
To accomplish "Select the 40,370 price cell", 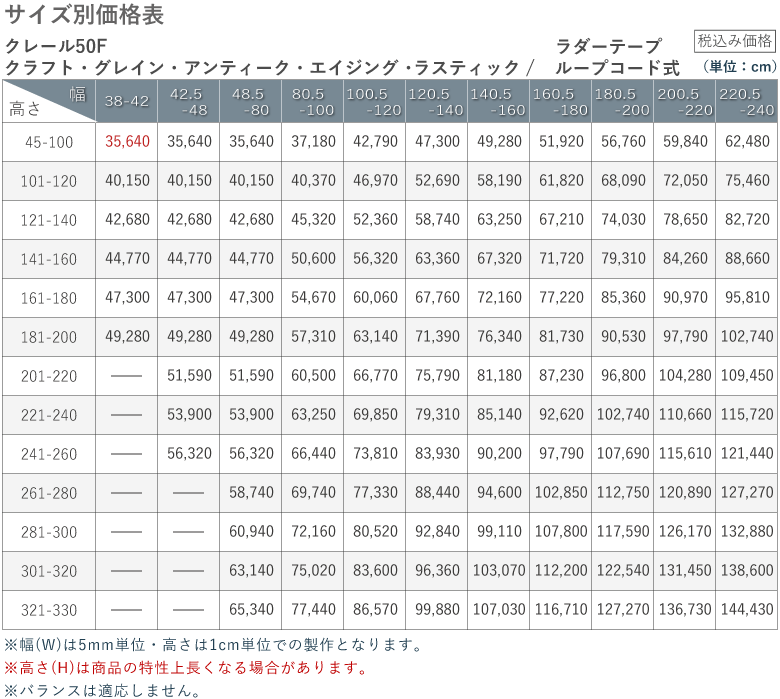I will tap(313, 181).
